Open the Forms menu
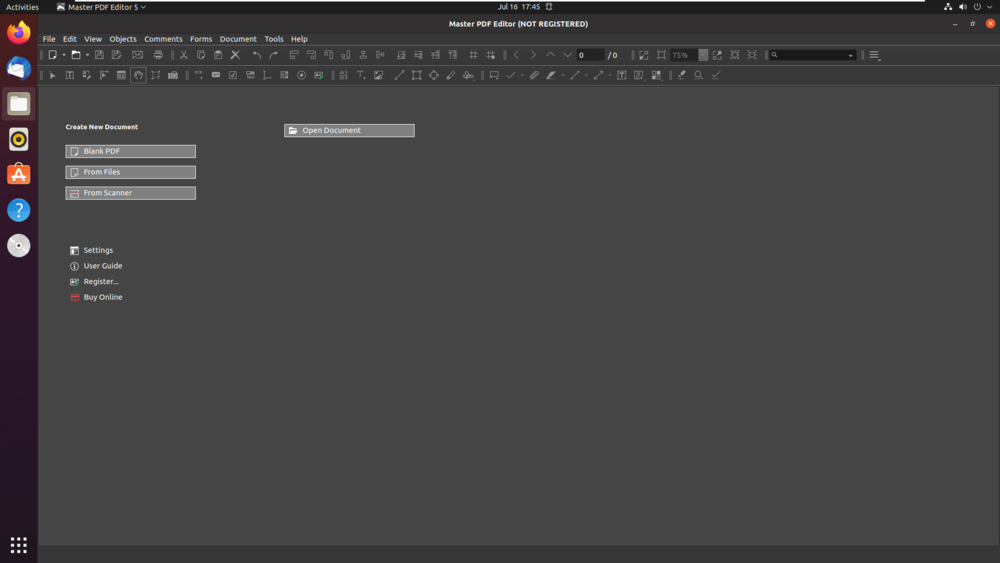 point(201,39)
